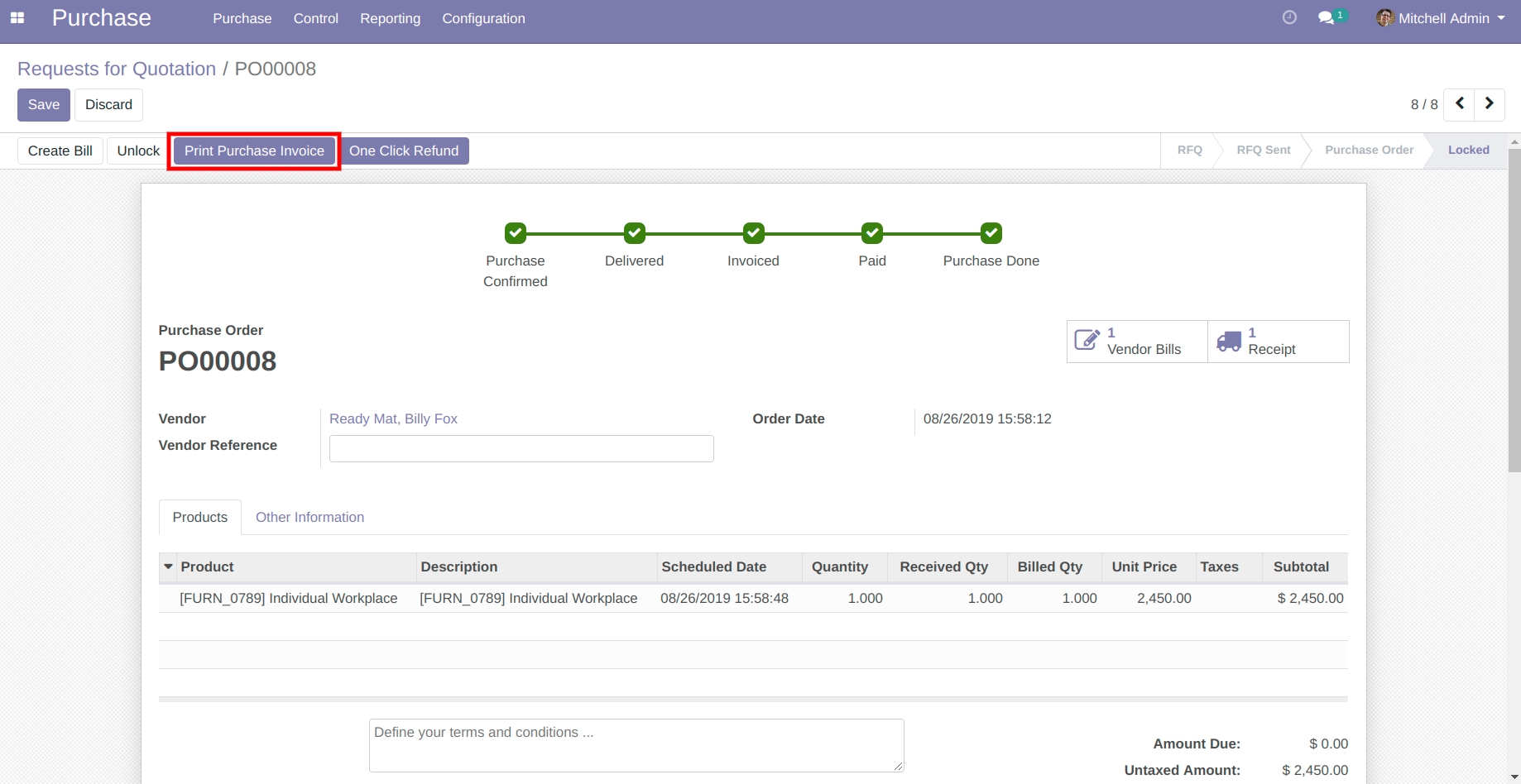Click the Purchase Done checkmark step

[x=991, y=234]
